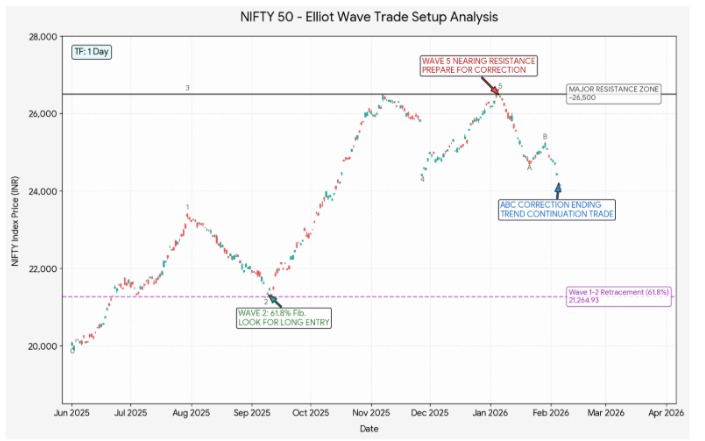Select the Major Resistance Zone label
This screenshot has width=705, height=441.
pyautogui.click(x=610, y=94)
